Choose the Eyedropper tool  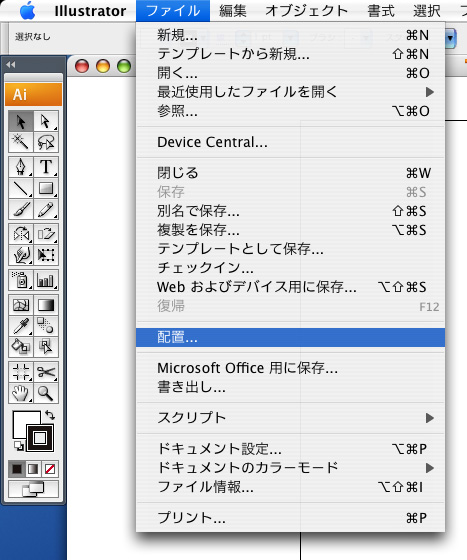(x=21, y=326)
